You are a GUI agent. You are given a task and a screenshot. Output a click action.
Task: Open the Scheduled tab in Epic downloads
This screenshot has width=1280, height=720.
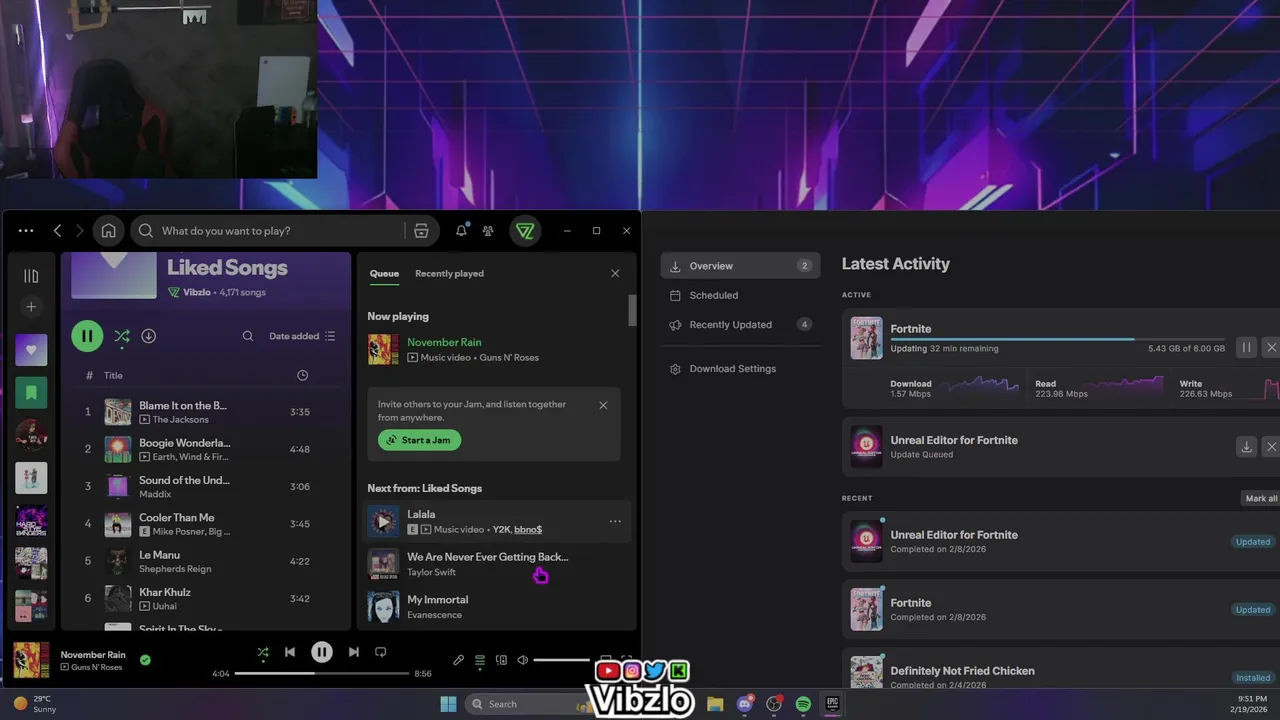pos(740,295)
